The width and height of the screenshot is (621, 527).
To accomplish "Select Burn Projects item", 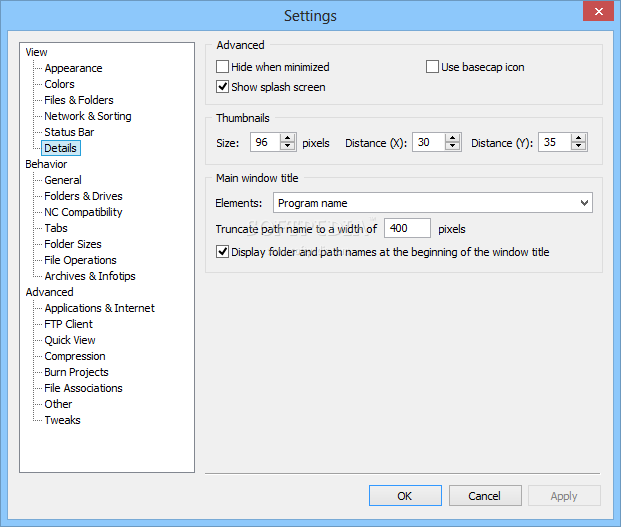I will pos(76,372).
